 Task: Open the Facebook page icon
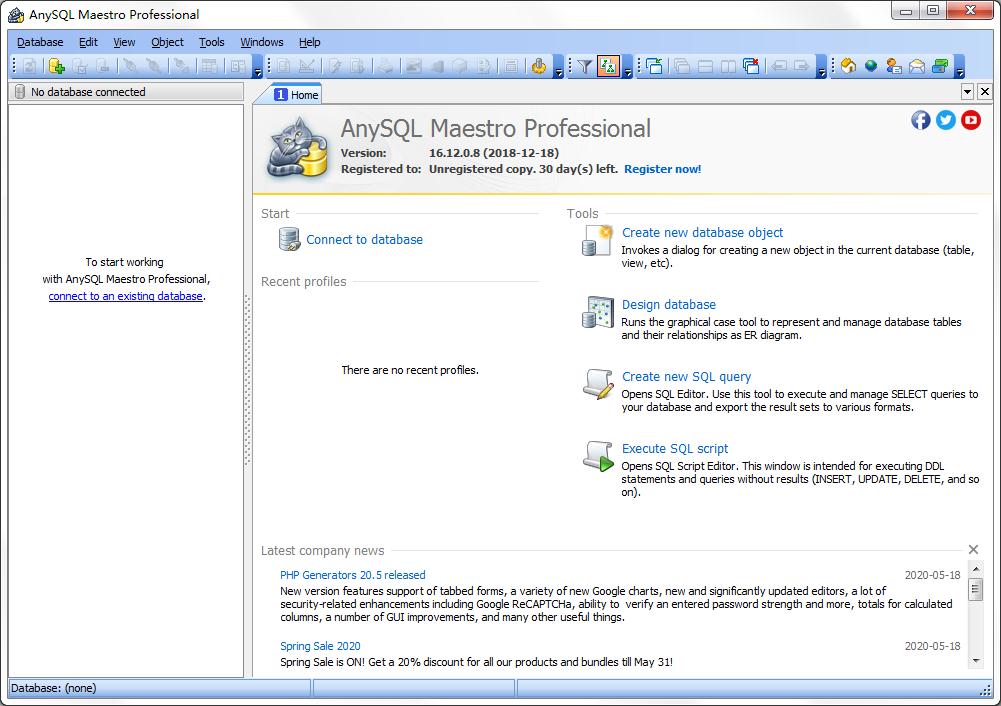921,120
